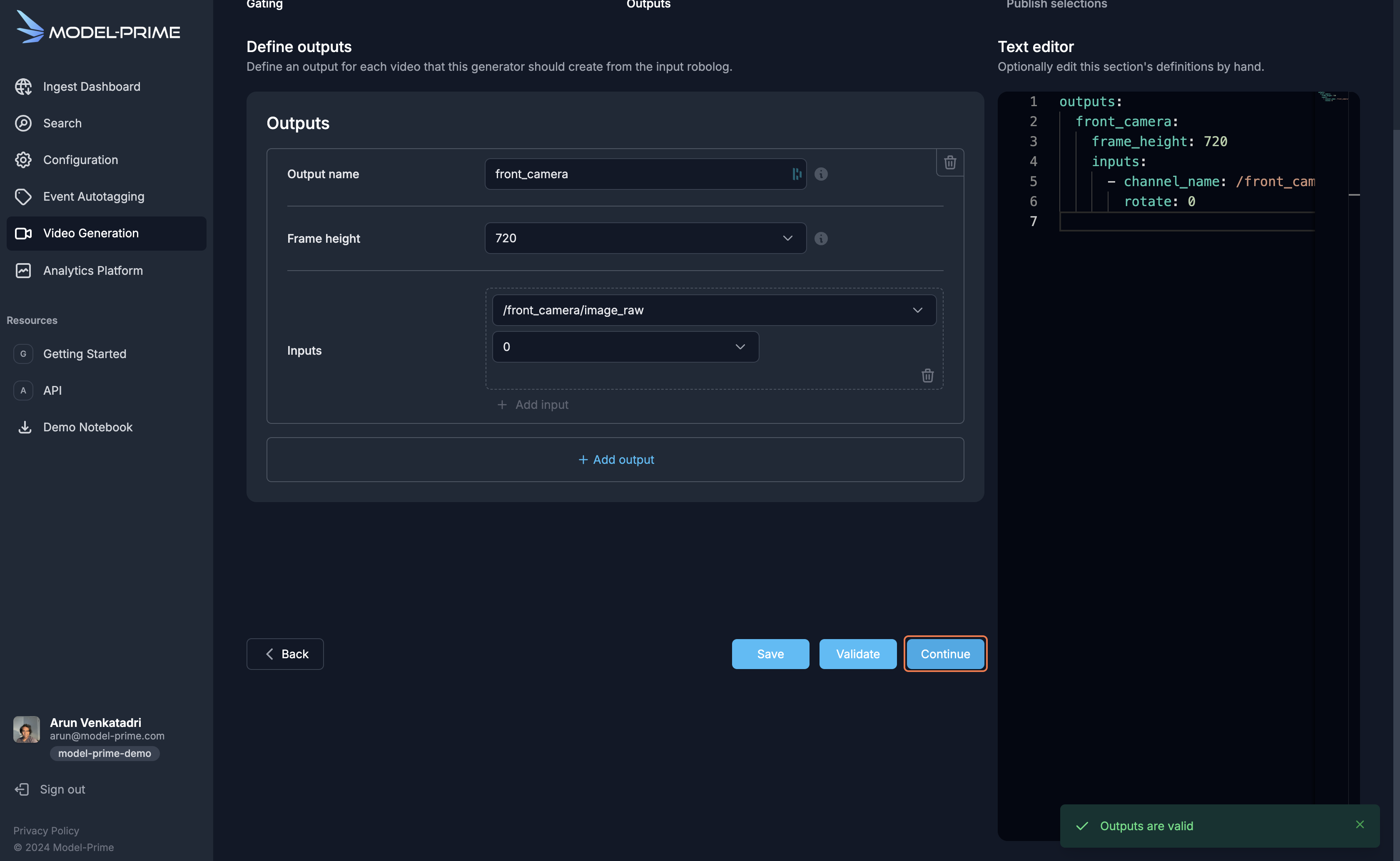This screenshot has height=861, width=1400.
Task: Click the channel_name line in editor
Action: 1211,181
